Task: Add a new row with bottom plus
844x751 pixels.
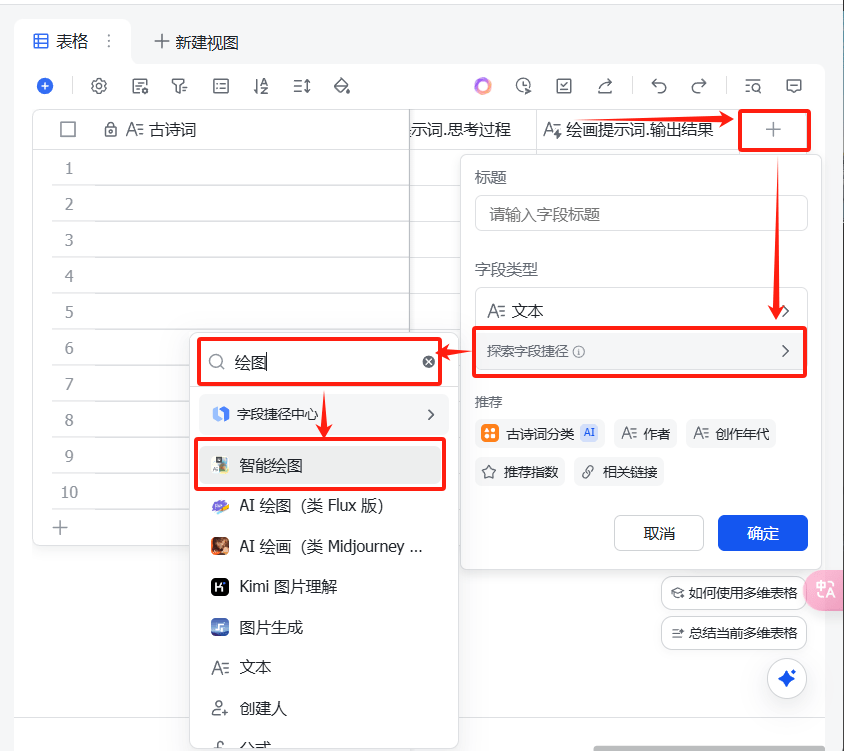Action: pos(60,528)
